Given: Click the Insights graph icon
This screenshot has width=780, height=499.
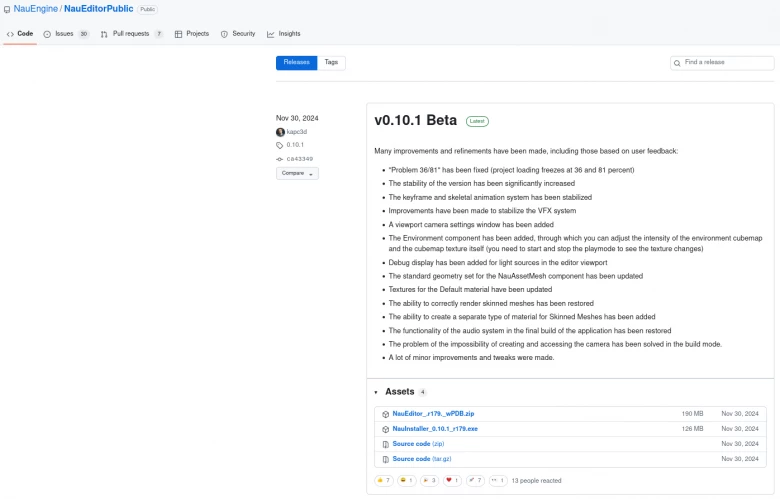Looking at the screenshot, I should tap(271, 34).
